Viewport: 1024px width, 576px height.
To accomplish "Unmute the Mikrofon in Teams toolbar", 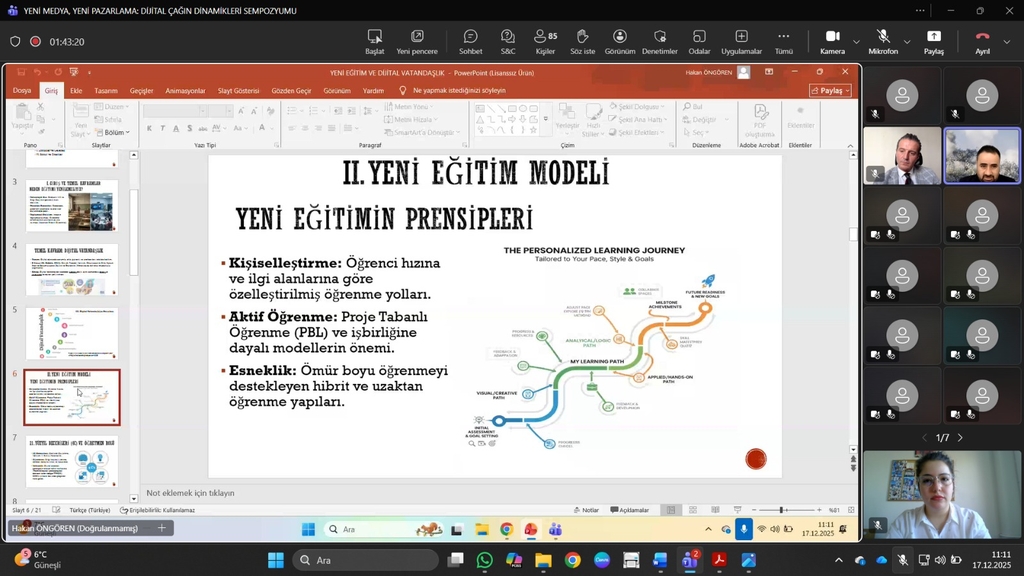I will (x=882, y=41).
